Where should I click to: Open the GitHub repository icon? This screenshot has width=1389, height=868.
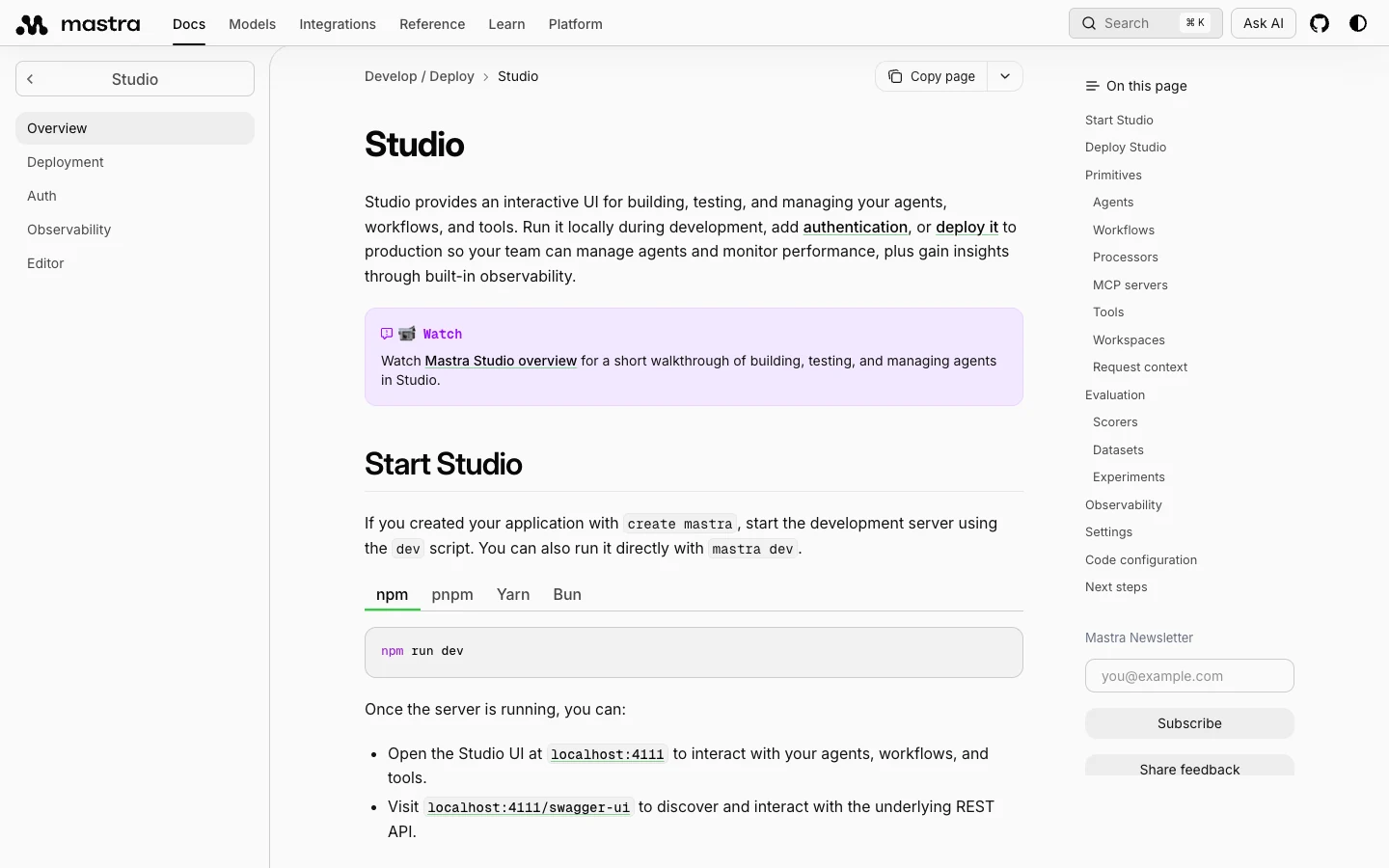[x=1320, y=23]
